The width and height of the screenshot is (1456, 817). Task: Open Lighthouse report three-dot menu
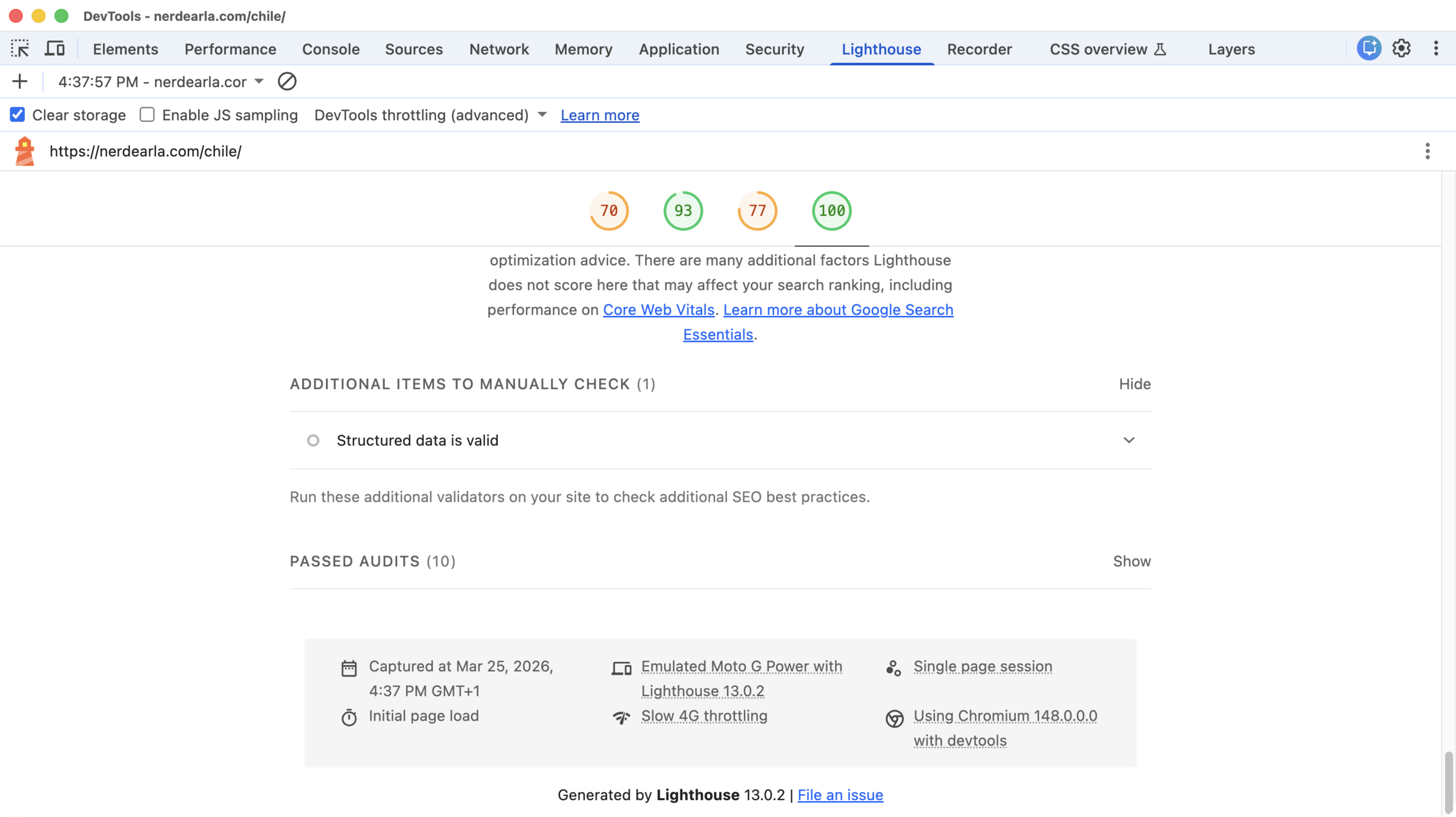(1427, 151)
